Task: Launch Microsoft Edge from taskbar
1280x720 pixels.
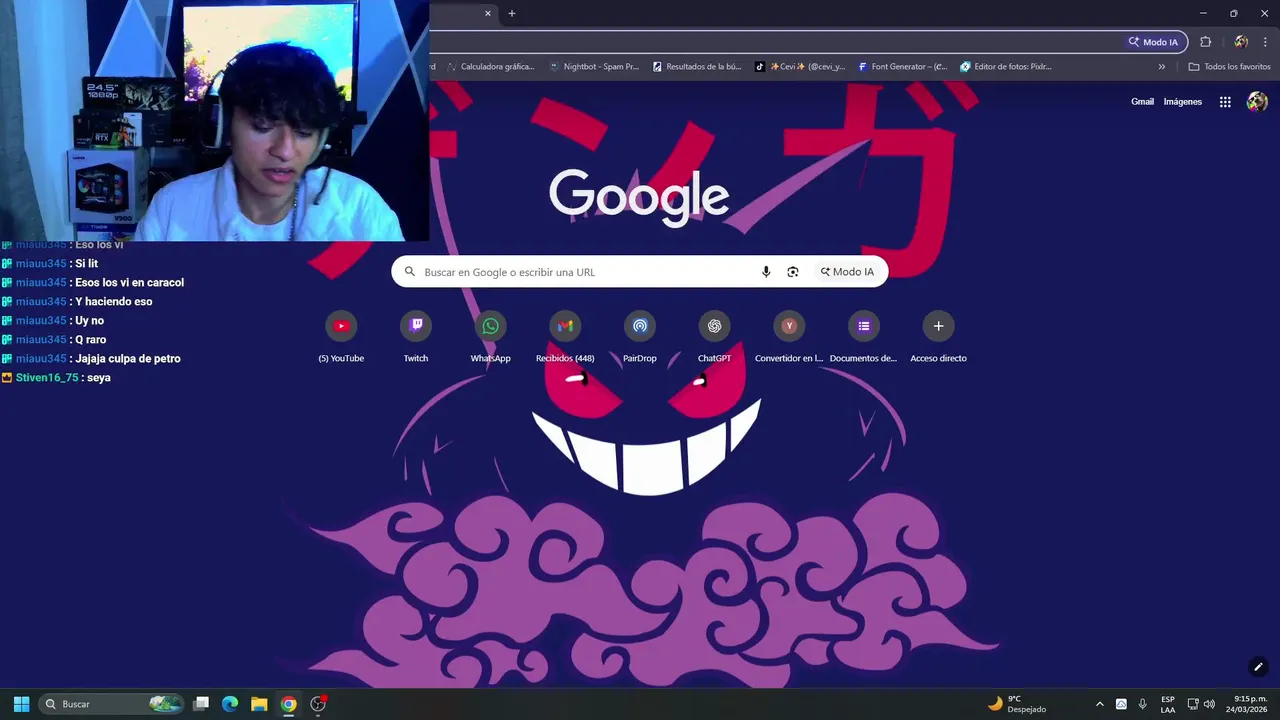Action: click(x=230, y=704)
